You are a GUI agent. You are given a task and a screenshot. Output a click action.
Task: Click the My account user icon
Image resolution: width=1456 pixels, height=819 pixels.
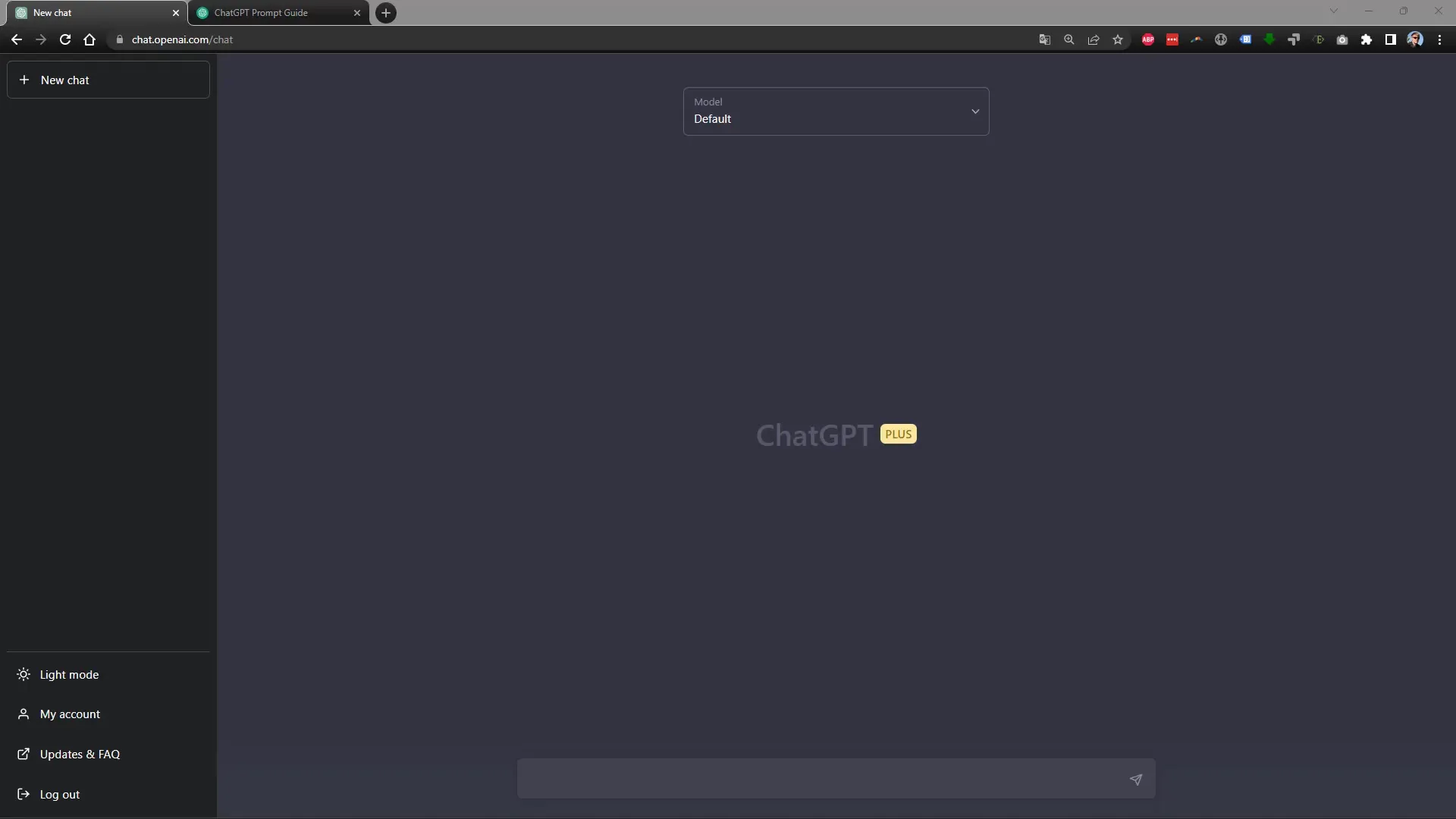pyautogui.click(x=23, y=713)
